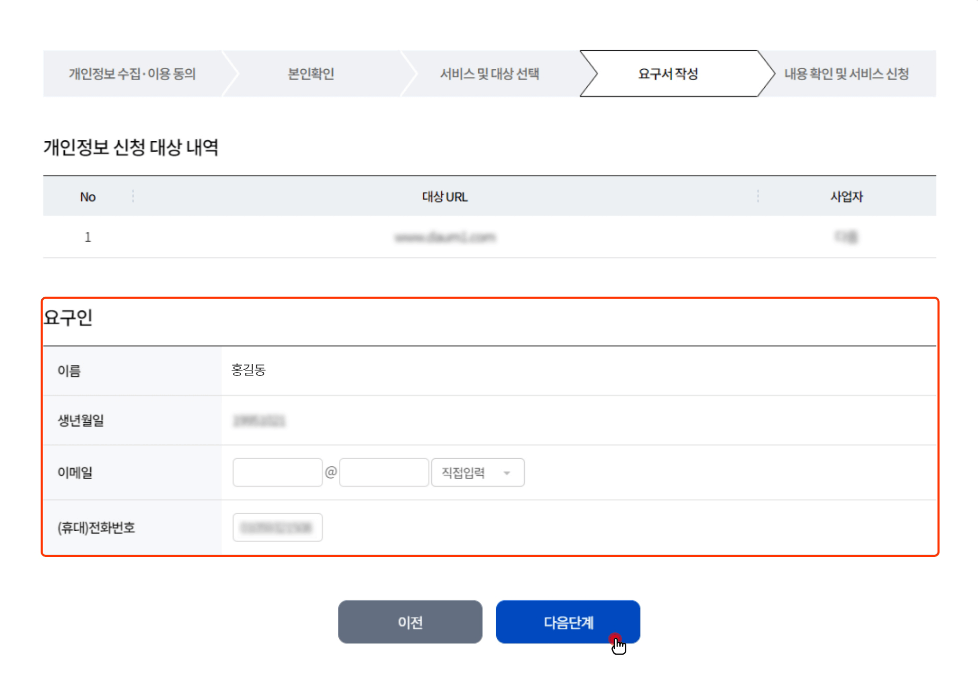This screenshot has width=978, height=685.
Task: Open the 직접입력 email domain dropdown
Action: [x=470, y=471]
